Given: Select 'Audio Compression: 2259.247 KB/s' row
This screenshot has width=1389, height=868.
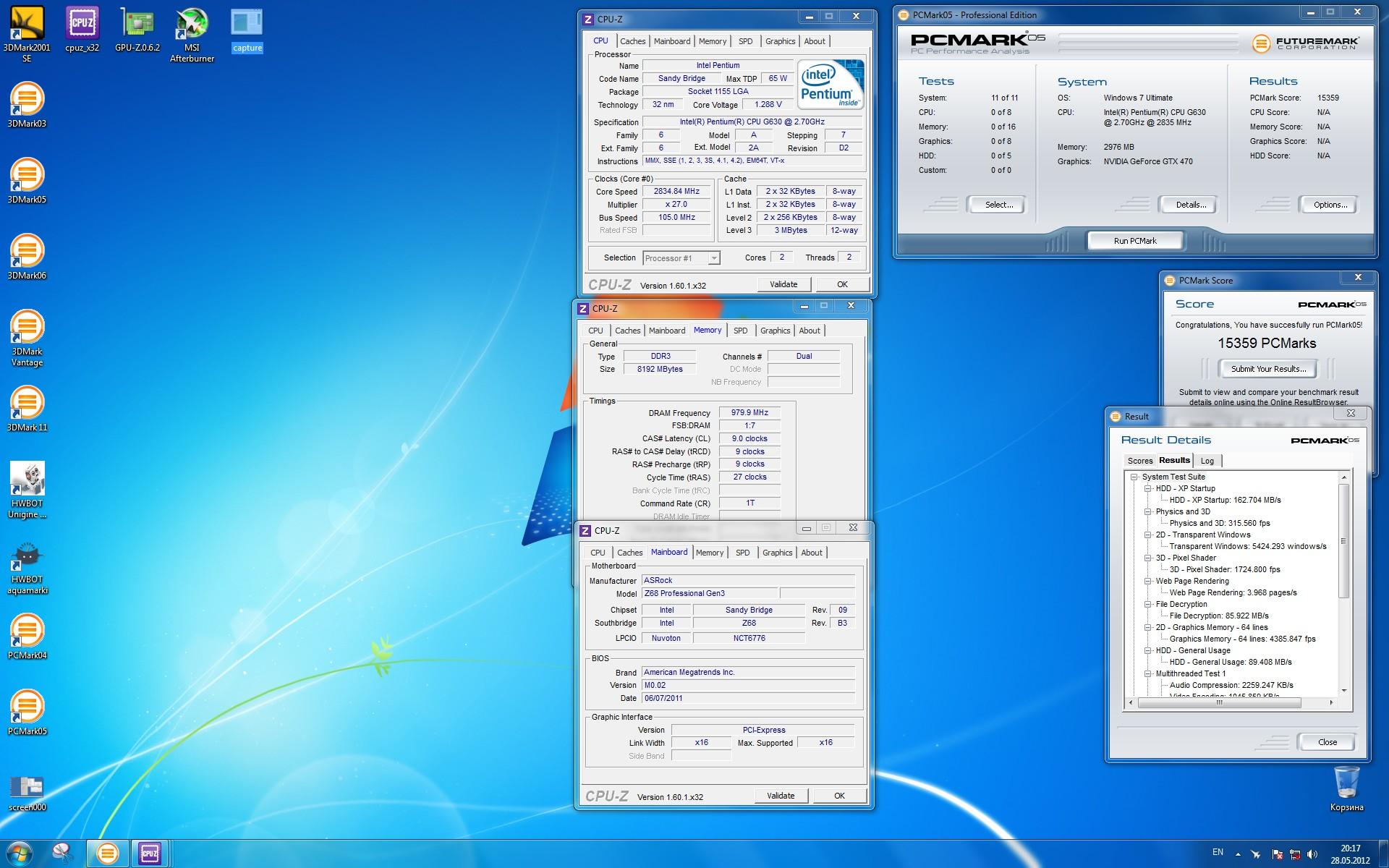Looking at the screenshot, I should (1231, 686).
